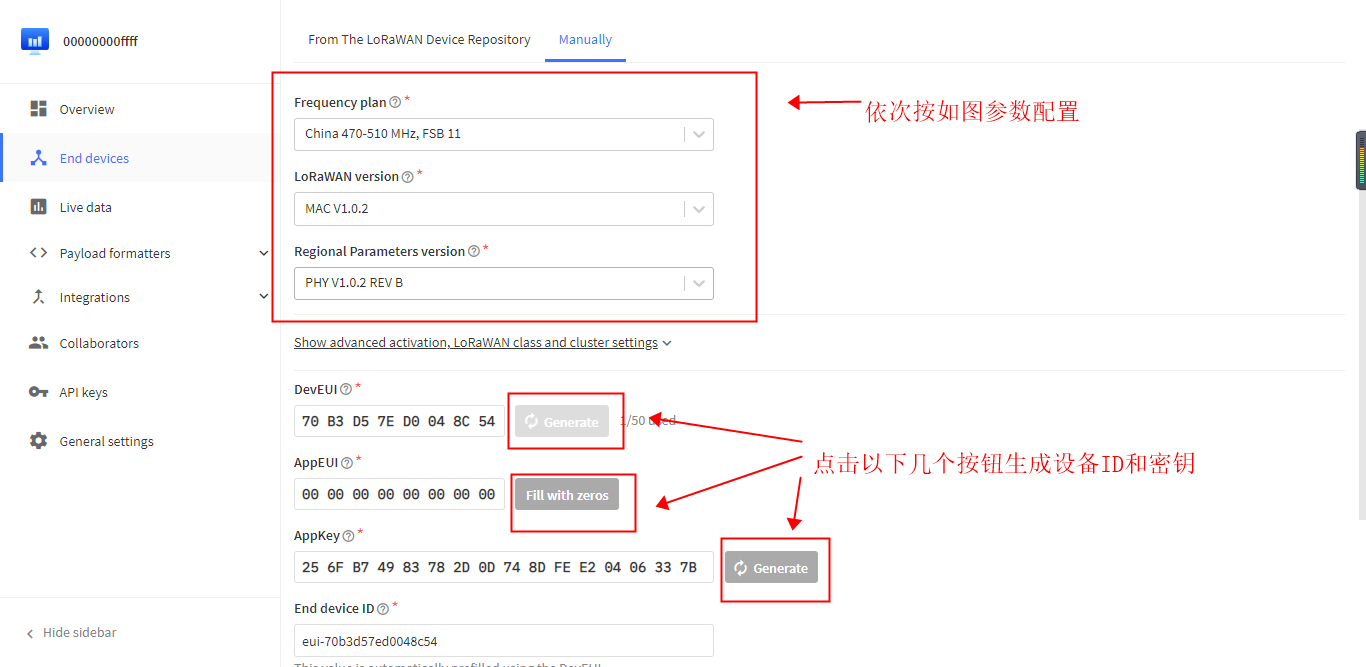The width and height of the screenshot is (1366, 667).
Task: Click the Overview dashboard icon in sidebar
Action: [39, 109]
